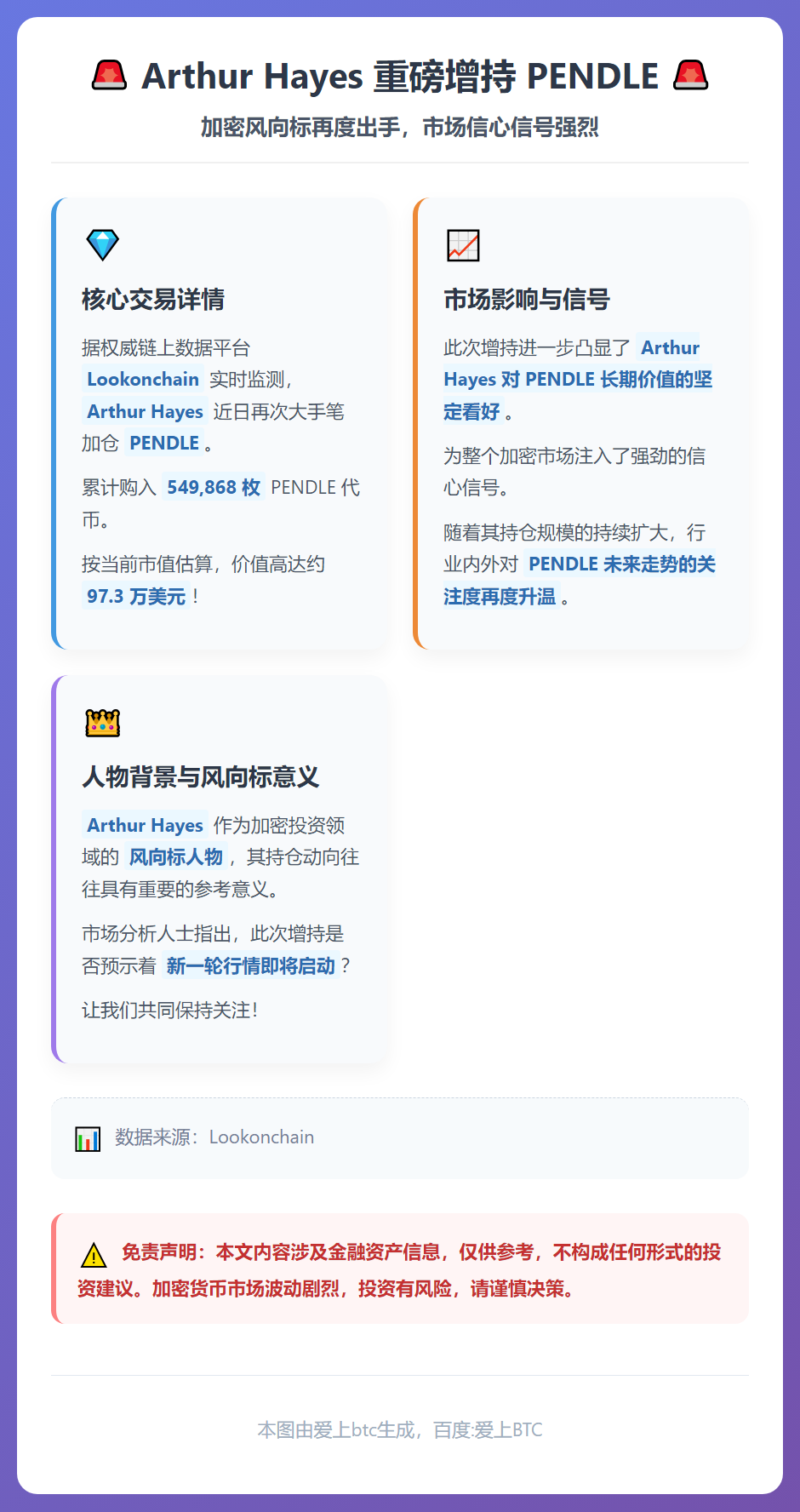Click highlighted 'PENDLE' after 加仓

[164, 444]
